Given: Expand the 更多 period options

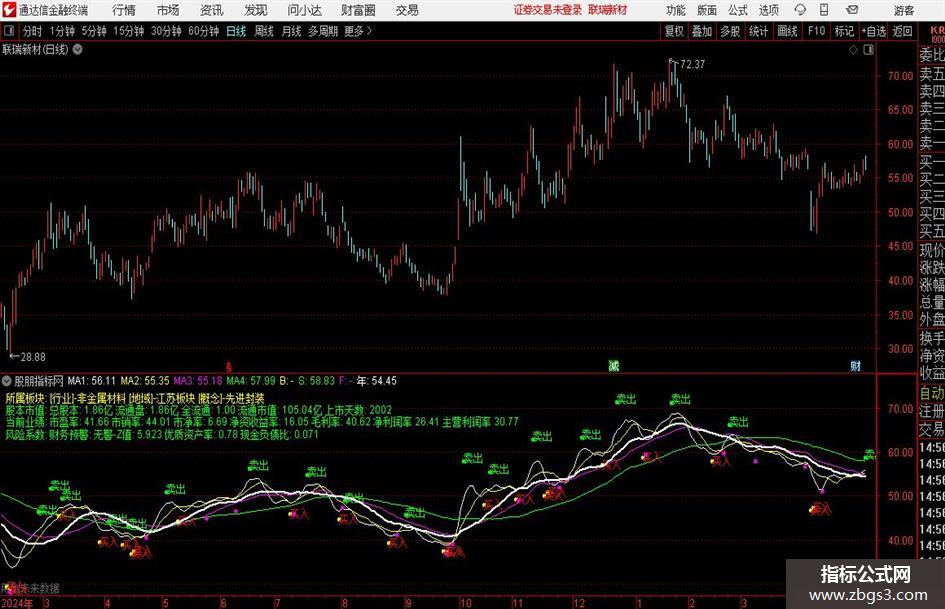Looking at the screenshot, I should point(359,31).
